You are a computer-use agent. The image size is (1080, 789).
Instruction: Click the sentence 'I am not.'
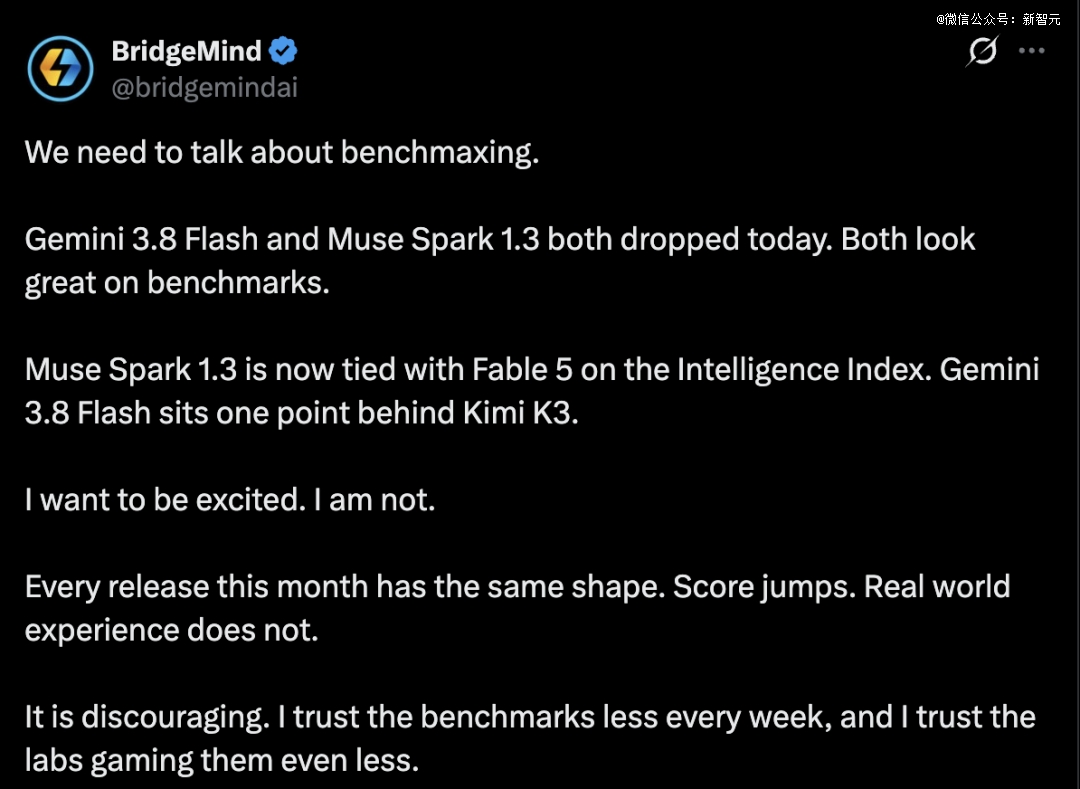point(375,500)
